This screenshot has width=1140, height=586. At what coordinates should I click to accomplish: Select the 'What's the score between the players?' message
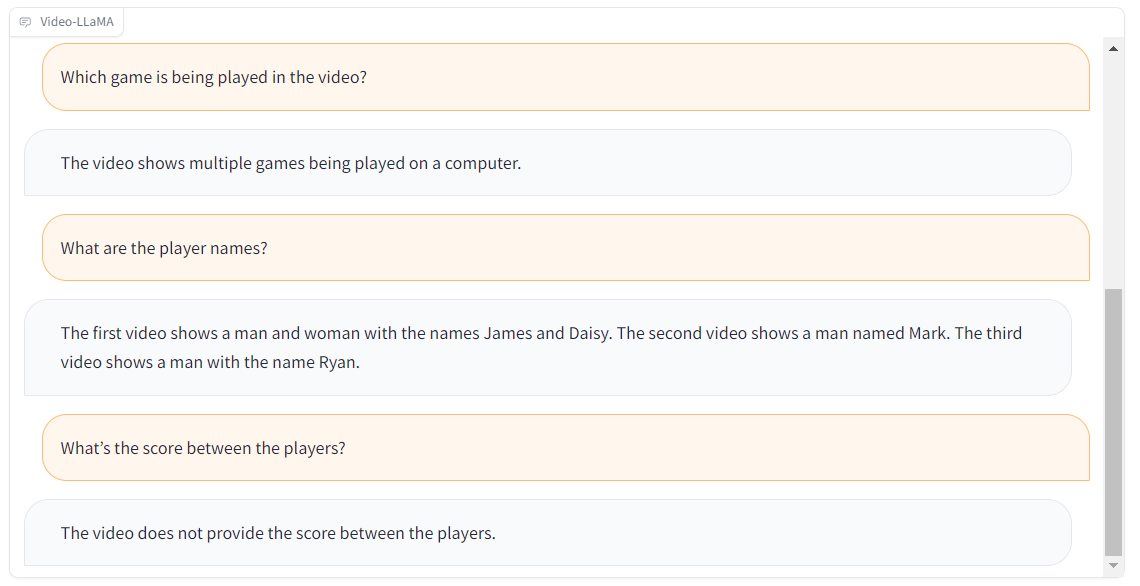click(566, 448)
